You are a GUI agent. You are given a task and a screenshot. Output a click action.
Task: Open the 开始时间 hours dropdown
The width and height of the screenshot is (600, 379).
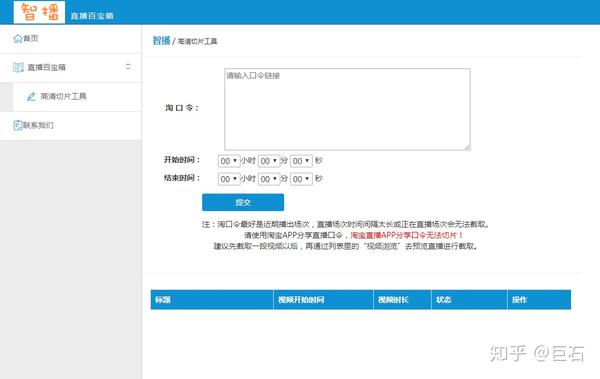(x=229, y=161)
